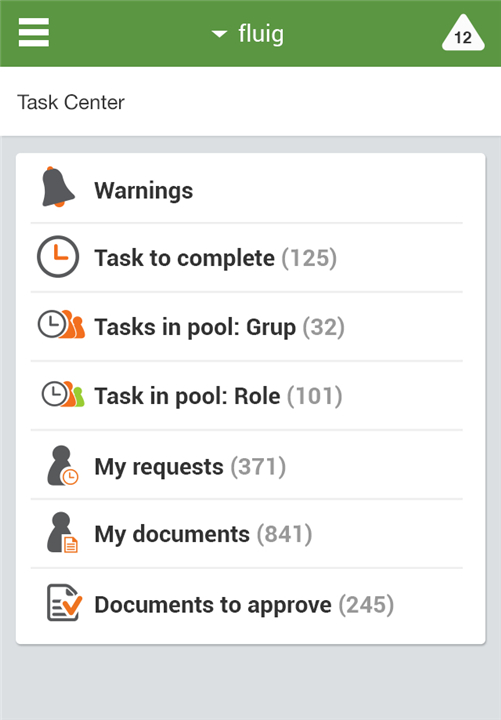501x720 pixels.
Task: Expand the dropdown arrow beside fluig
Action: [219, 34]
